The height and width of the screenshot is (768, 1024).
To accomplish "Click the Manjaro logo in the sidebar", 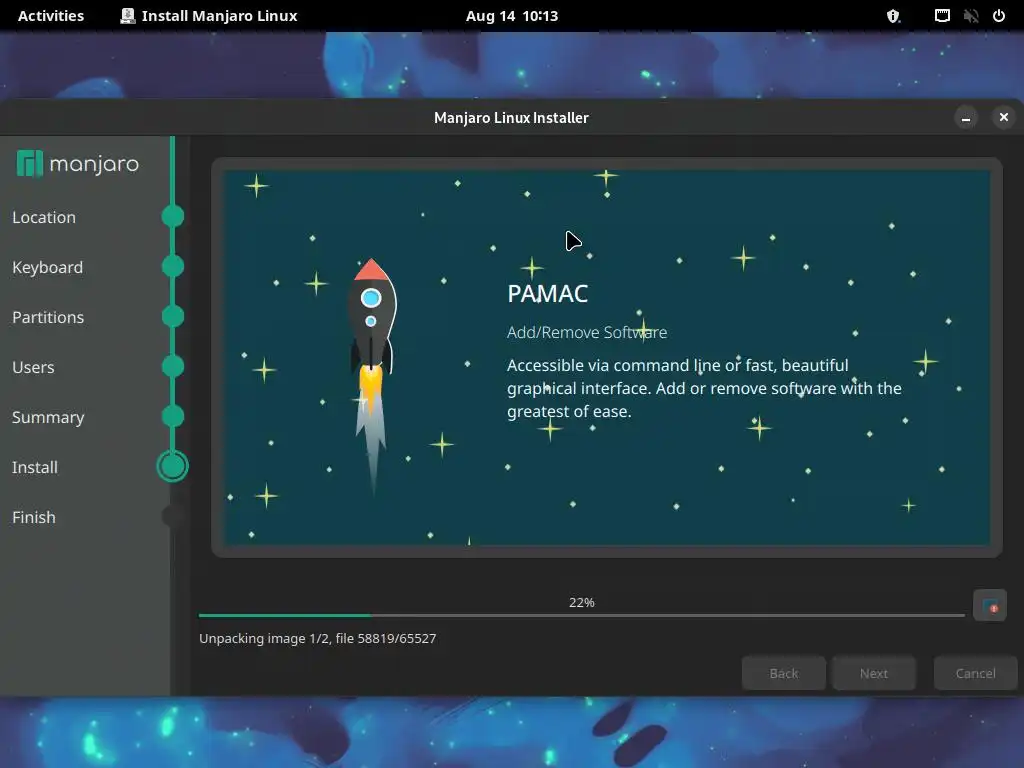I will pos(78,163).
